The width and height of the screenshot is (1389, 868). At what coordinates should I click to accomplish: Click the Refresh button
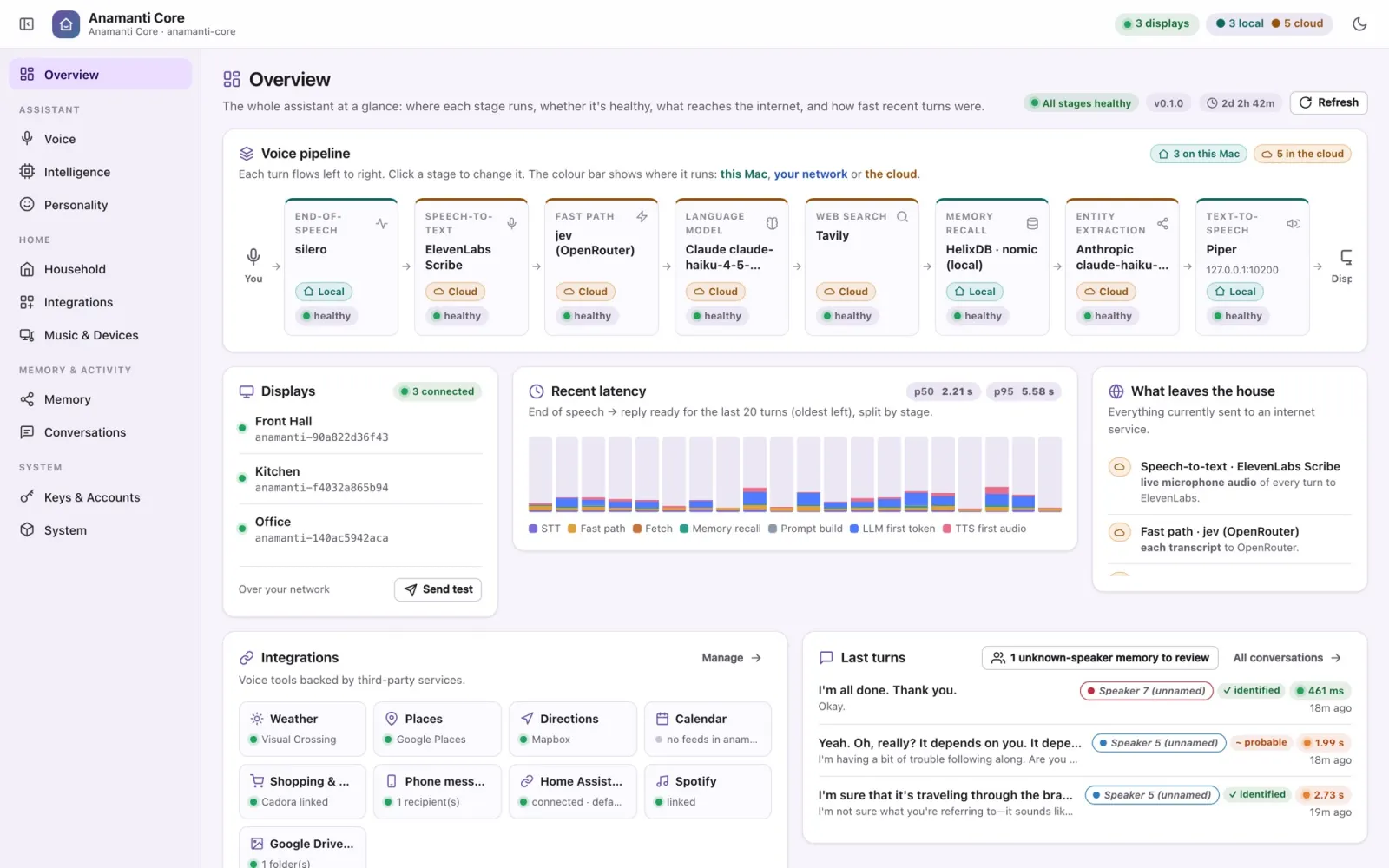tap(1329, 102)
